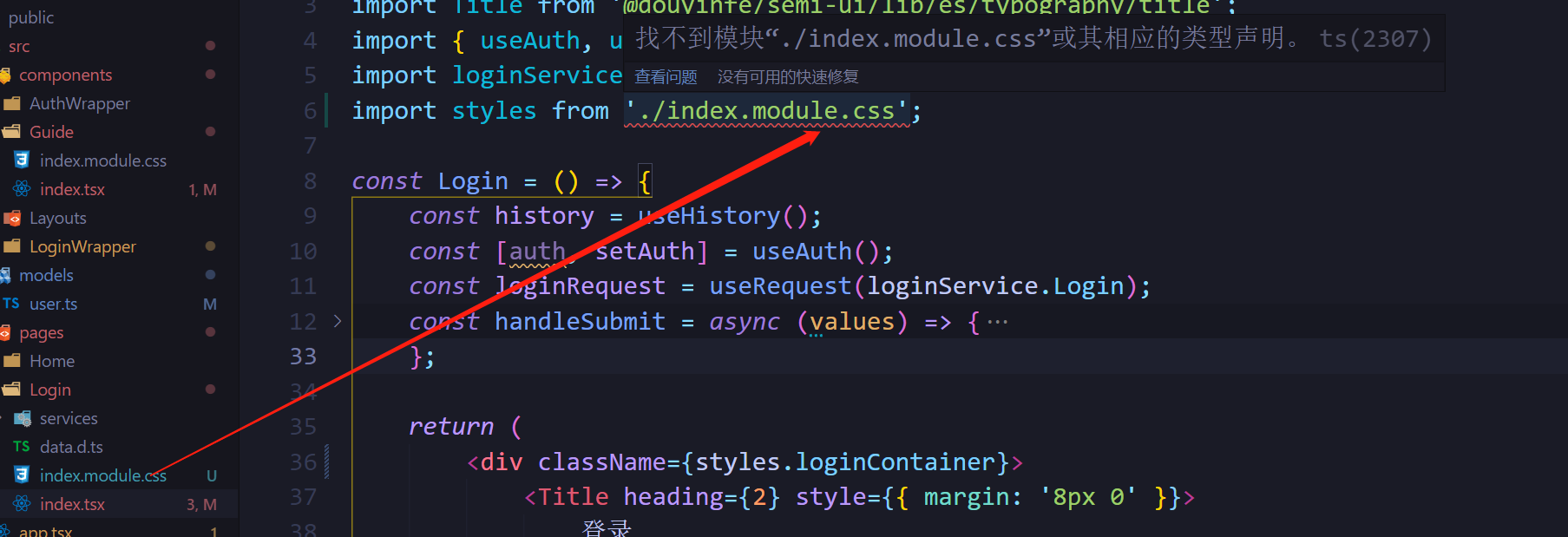Click the U status badge beside index.module.css
1568x537 pixels.
(212, 475)
